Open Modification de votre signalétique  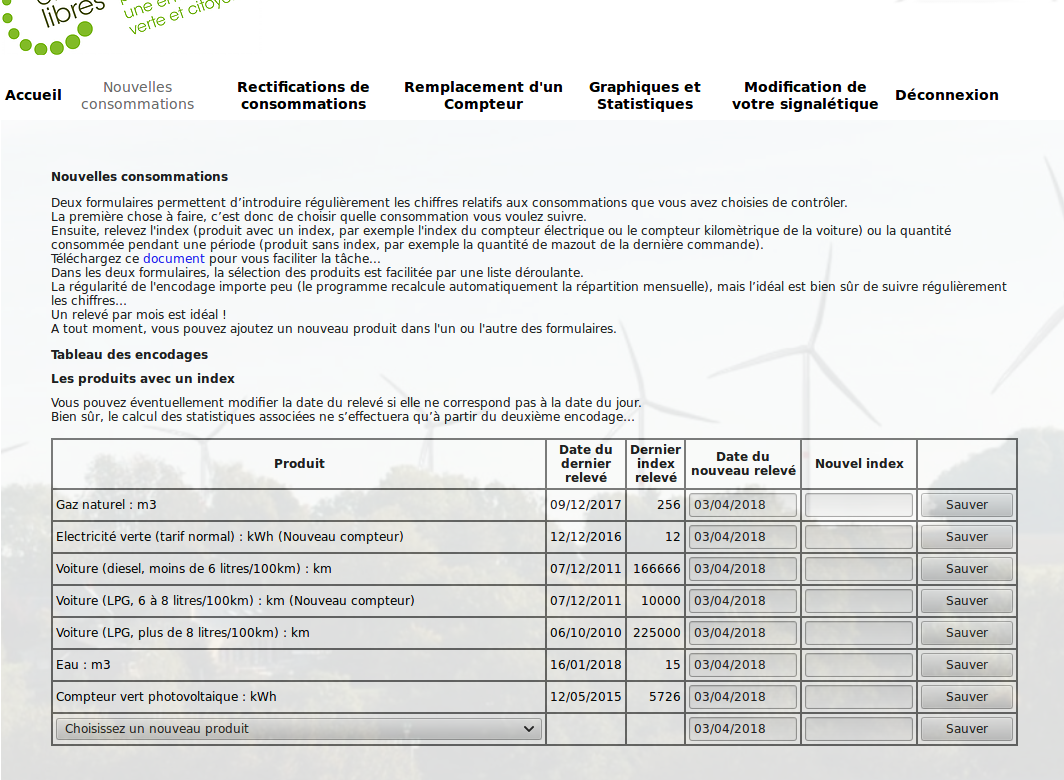(x=805, y=96)
